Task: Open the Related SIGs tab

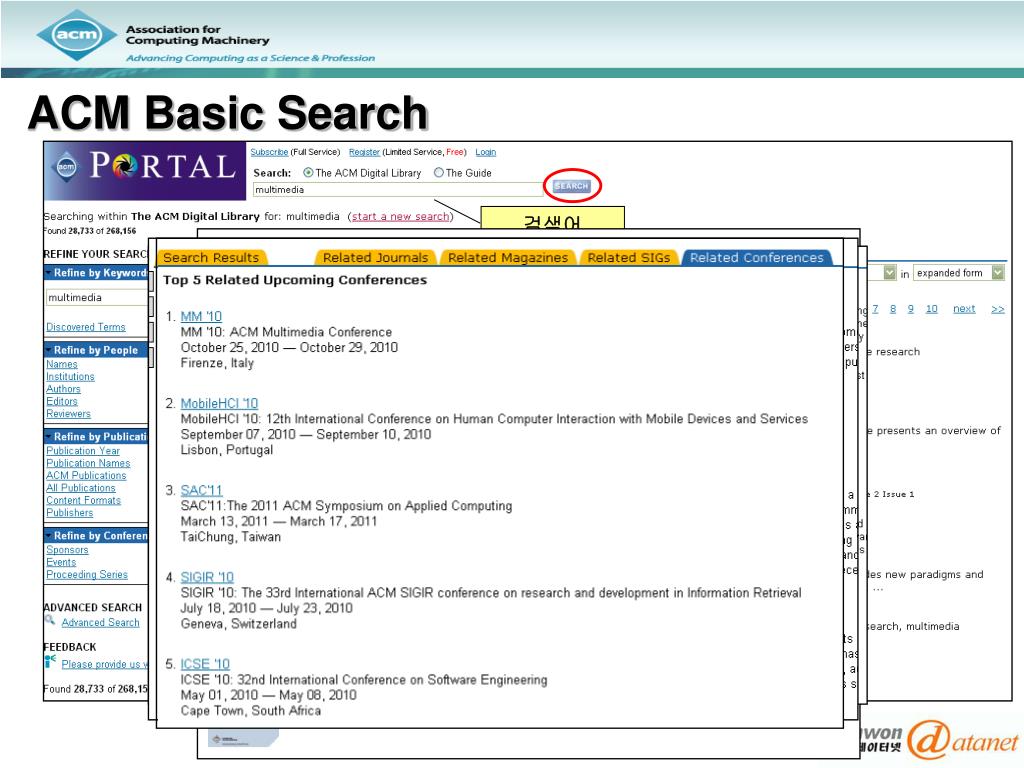Action: [629, 258]
